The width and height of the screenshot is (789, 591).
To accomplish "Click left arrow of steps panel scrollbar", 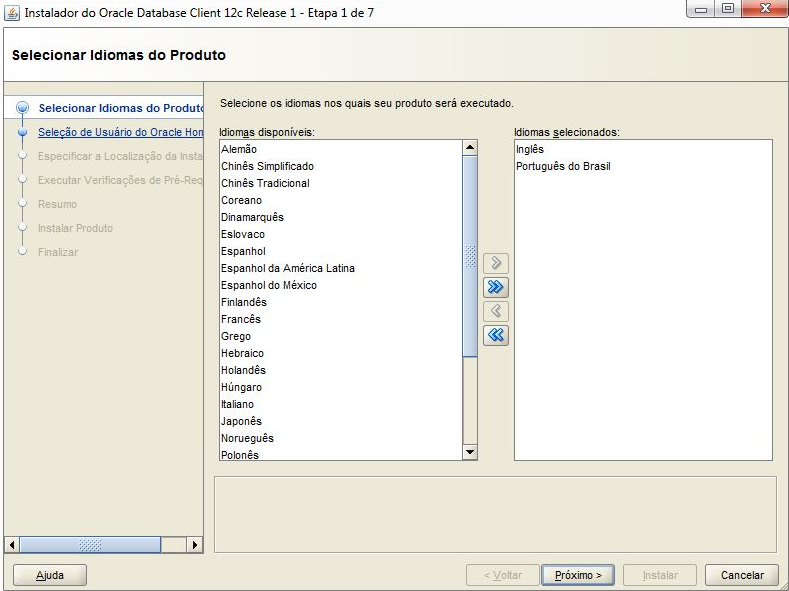I will coord(12,545).
